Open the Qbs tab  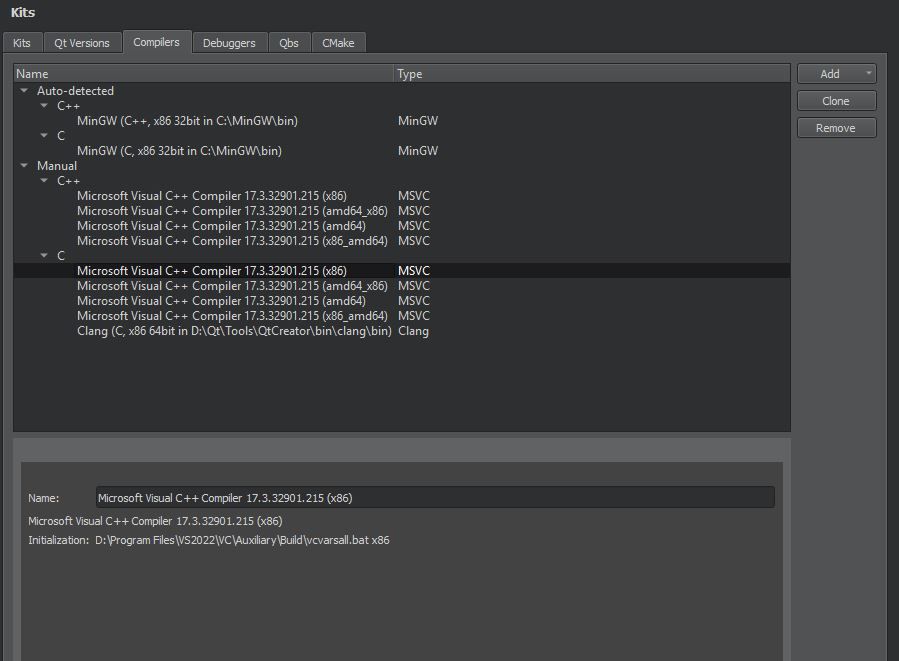coord(289,43)
